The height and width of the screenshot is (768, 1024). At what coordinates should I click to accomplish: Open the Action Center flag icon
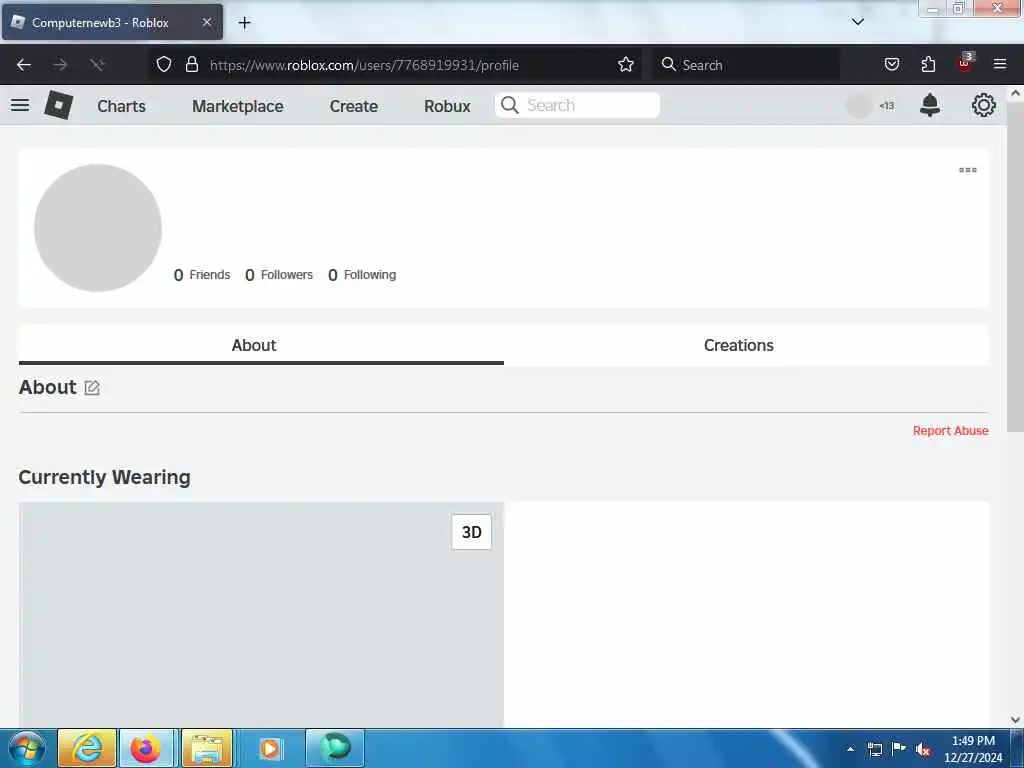[899, 748]
